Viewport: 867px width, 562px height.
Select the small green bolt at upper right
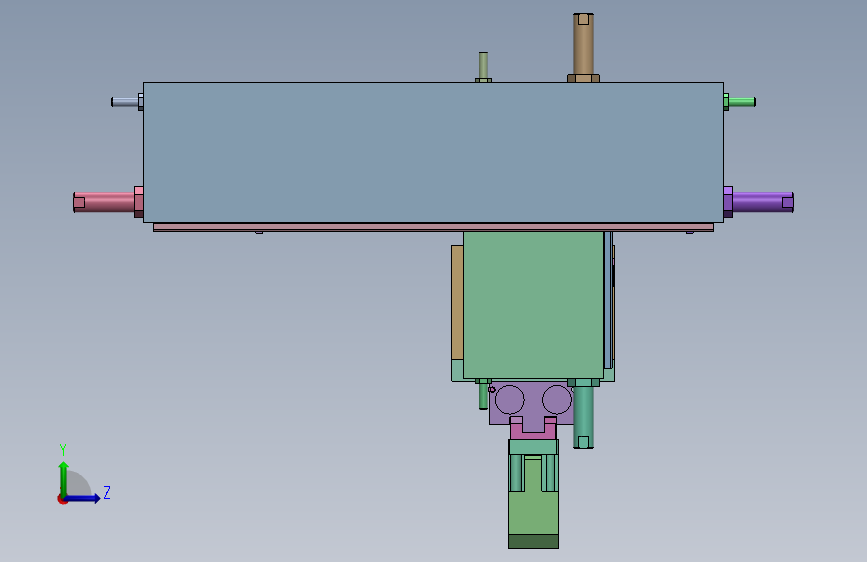pyautogui.click(x=740, y=102)
